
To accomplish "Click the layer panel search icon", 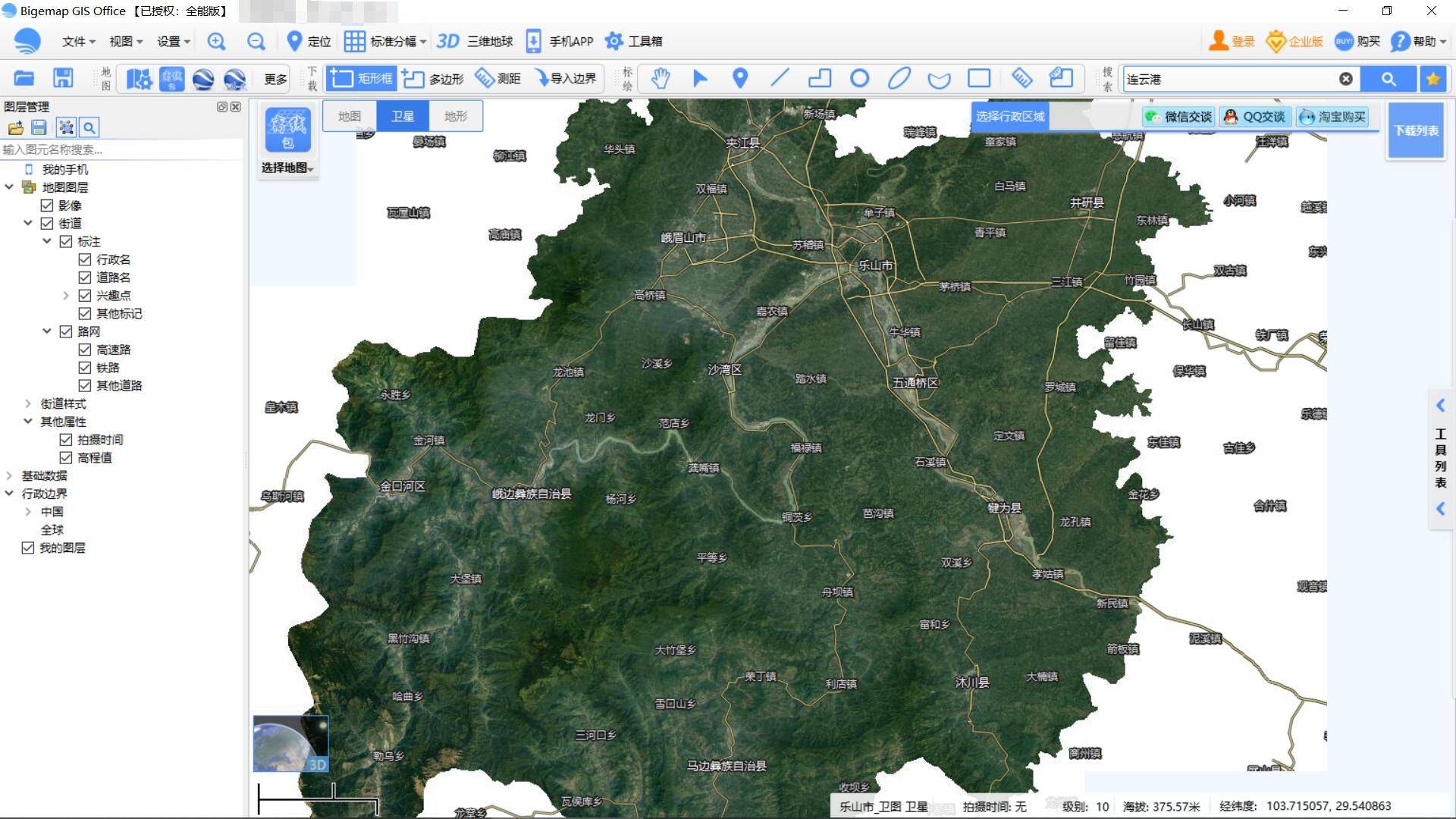I will (89, 127).
